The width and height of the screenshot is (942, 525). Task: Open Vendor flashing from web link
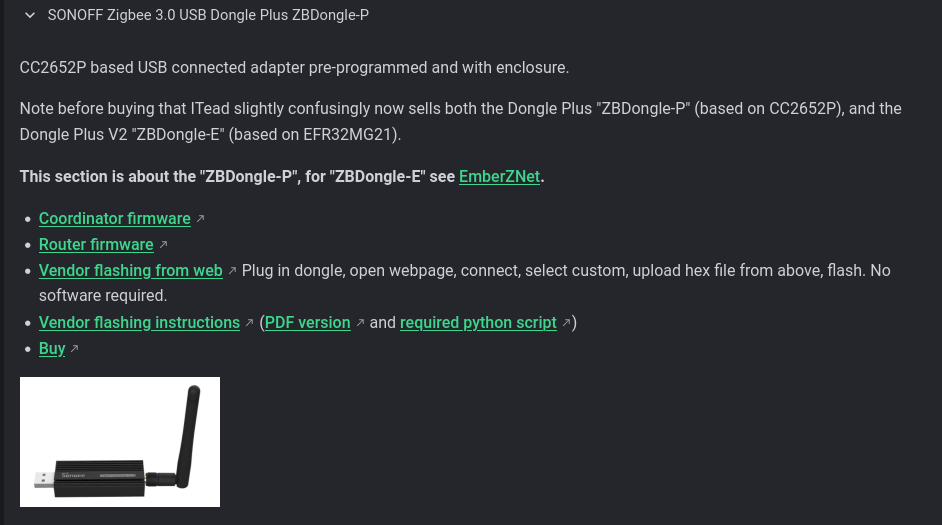tap(130, 271)
